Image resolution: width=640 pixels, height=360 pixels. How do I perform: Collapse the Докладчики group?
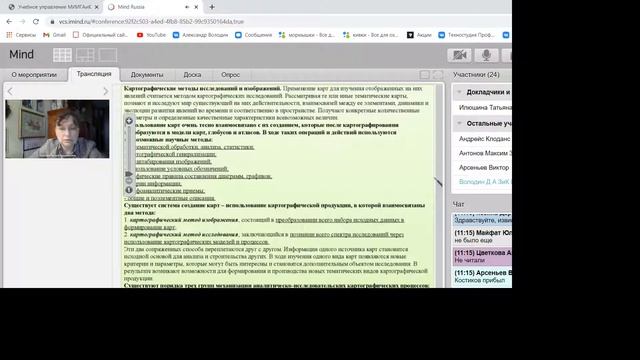point(459,92)
